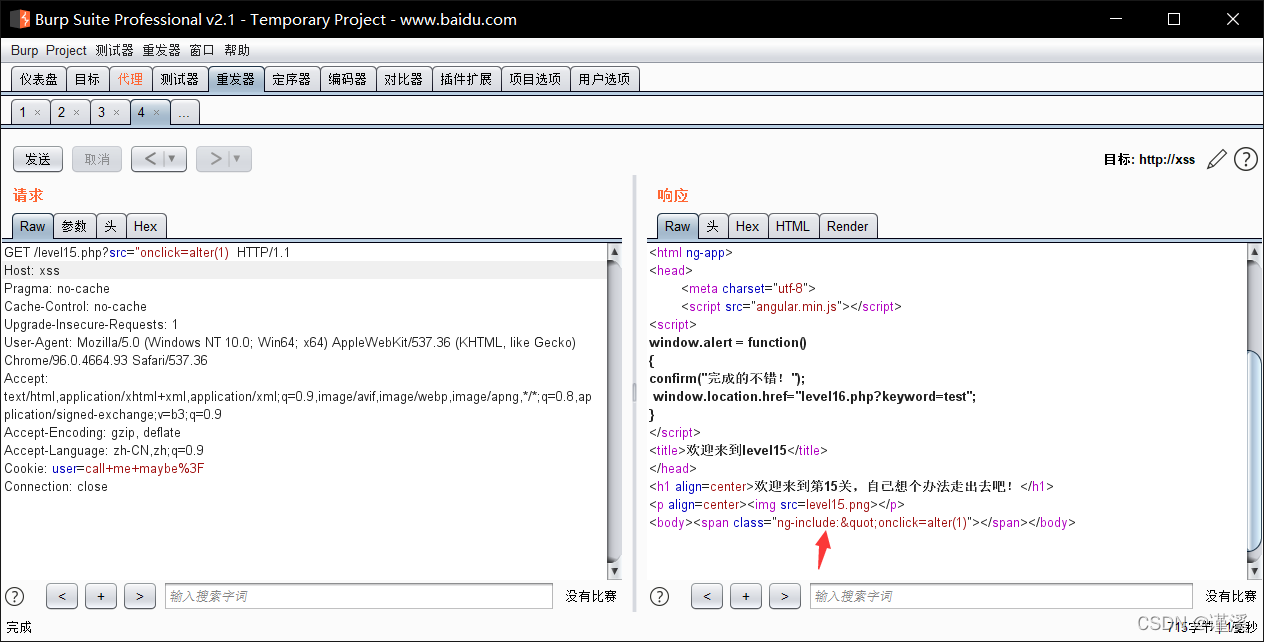
Task: Select request 参数 tab
Action: coord(75,226)
